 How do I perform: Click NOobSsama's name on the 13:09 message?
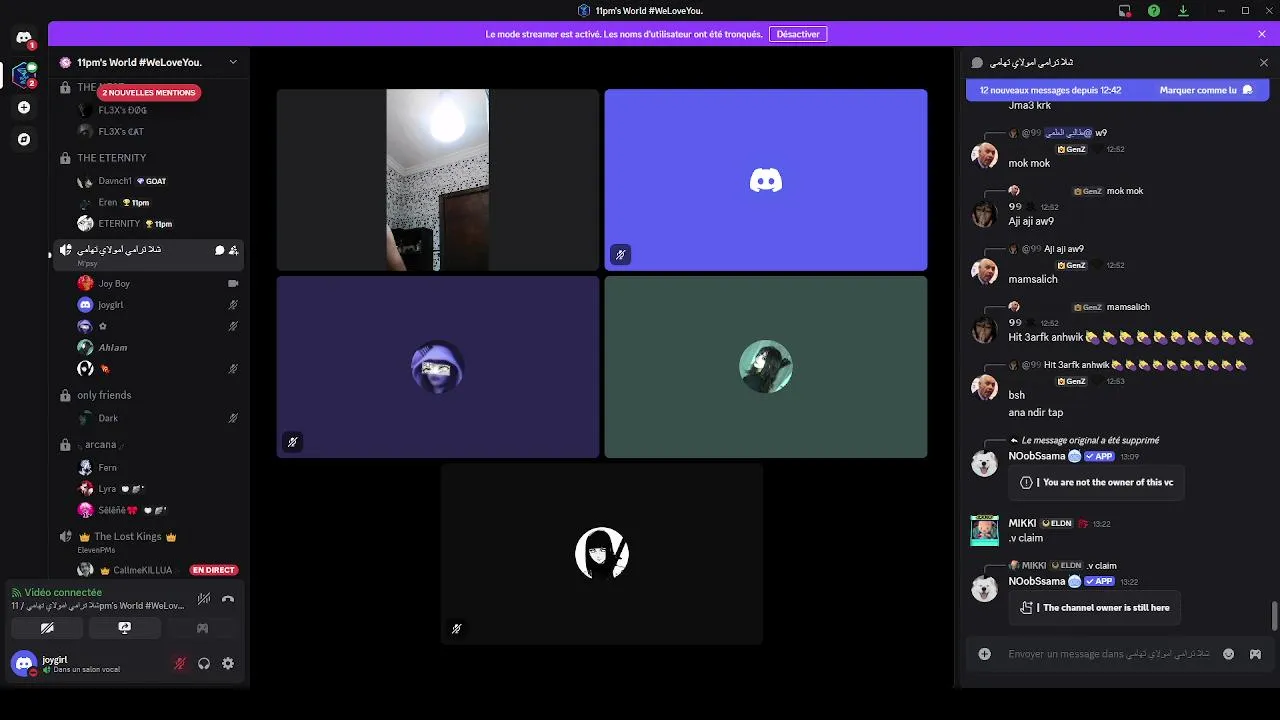(x=1037, y=456)
